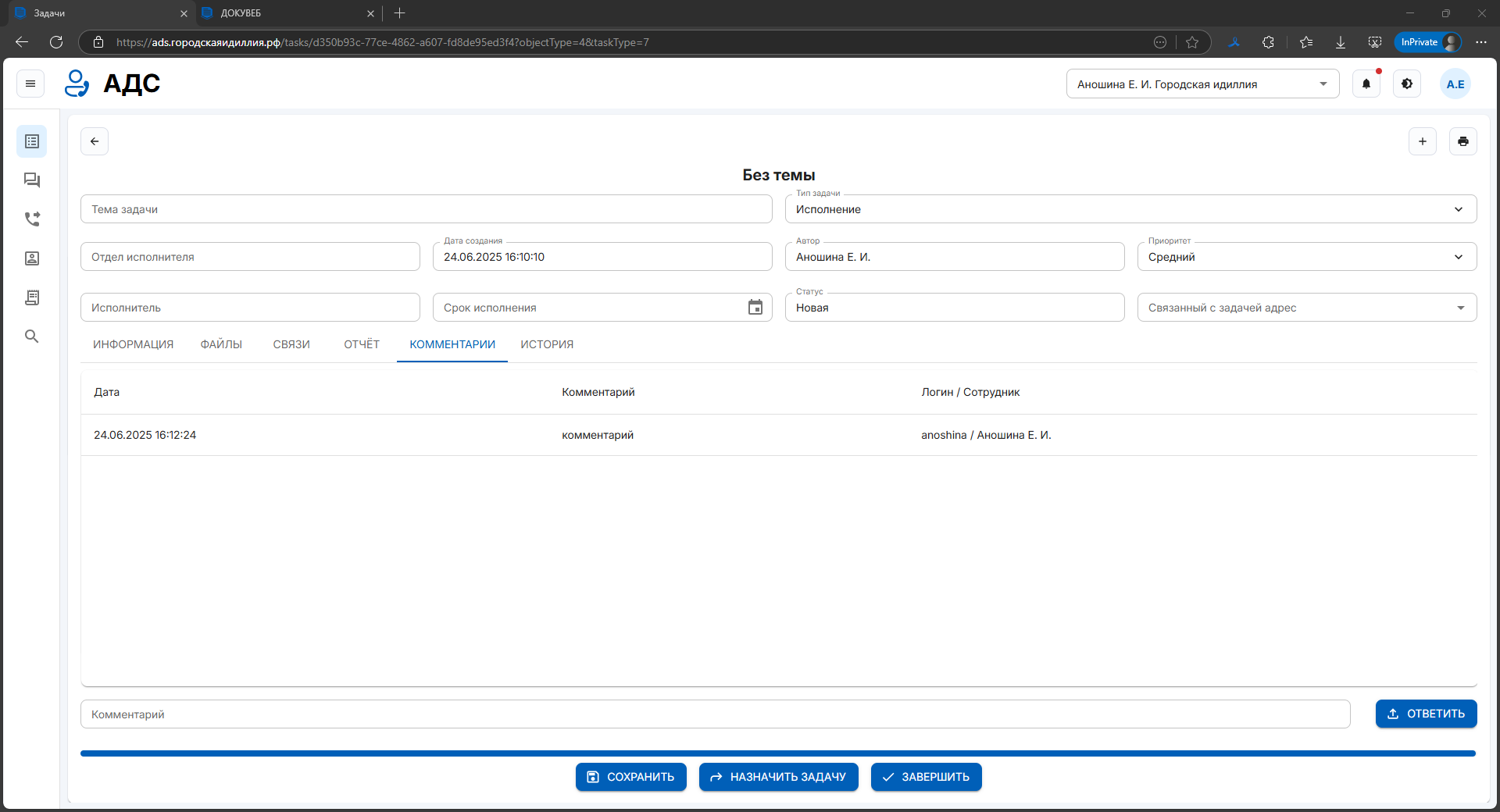Screen dimensions: 1500x812
Task: Switch to the ИНФОРМАЦИЯ tab
Action: pos(134,344)
